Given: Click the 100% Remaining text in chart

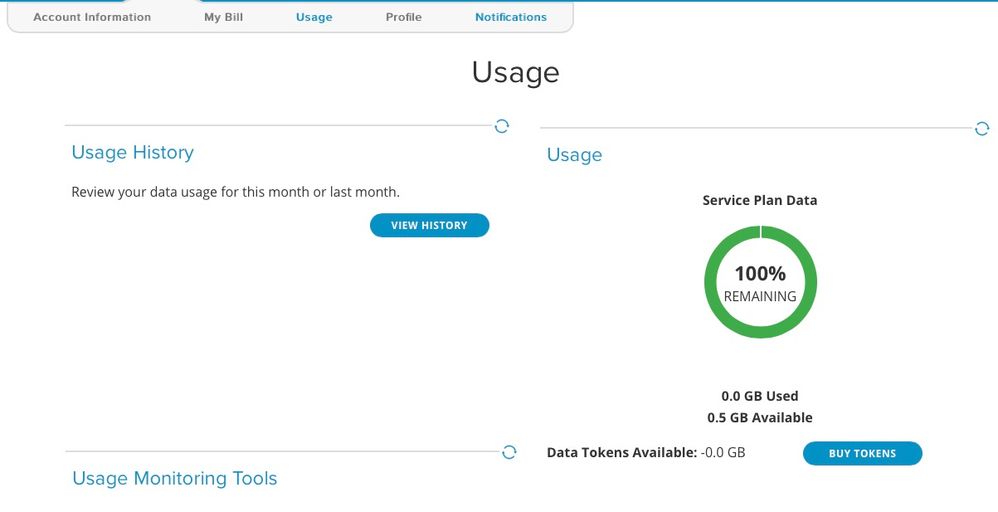Looking at the screenshot, I should coord(760,283).
